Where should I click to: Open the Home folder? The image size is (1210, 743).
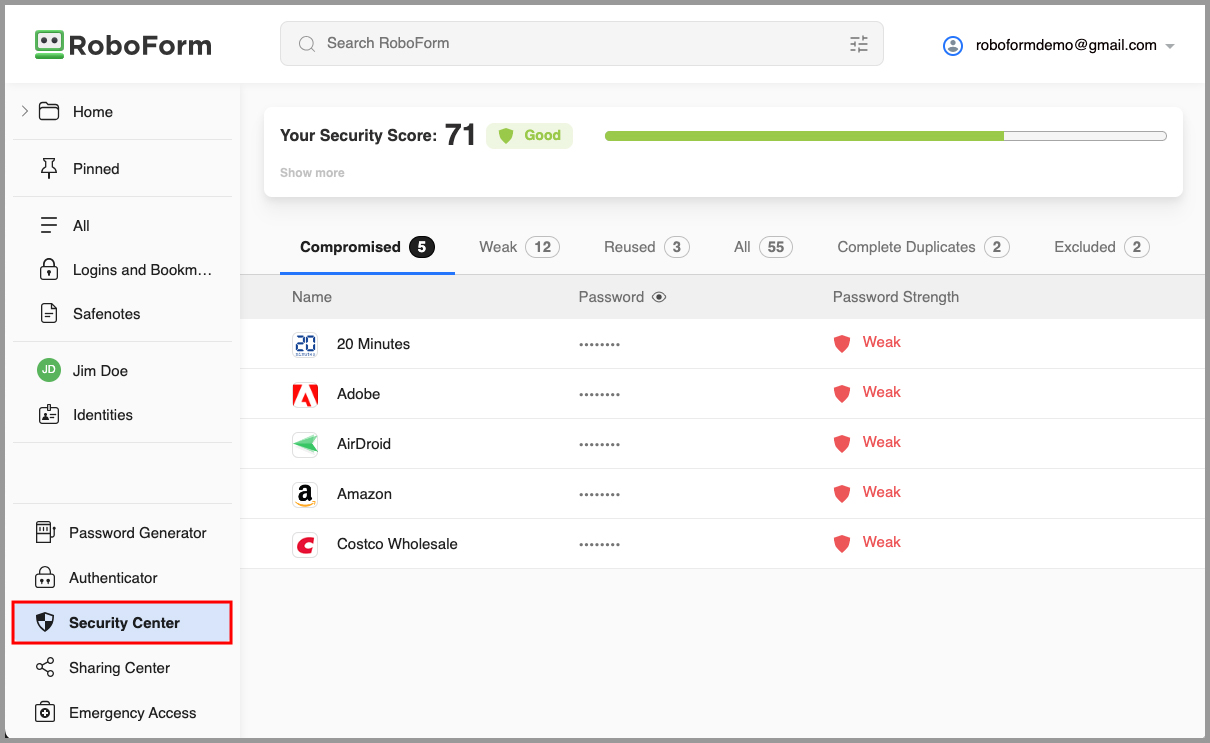[92, 112]
